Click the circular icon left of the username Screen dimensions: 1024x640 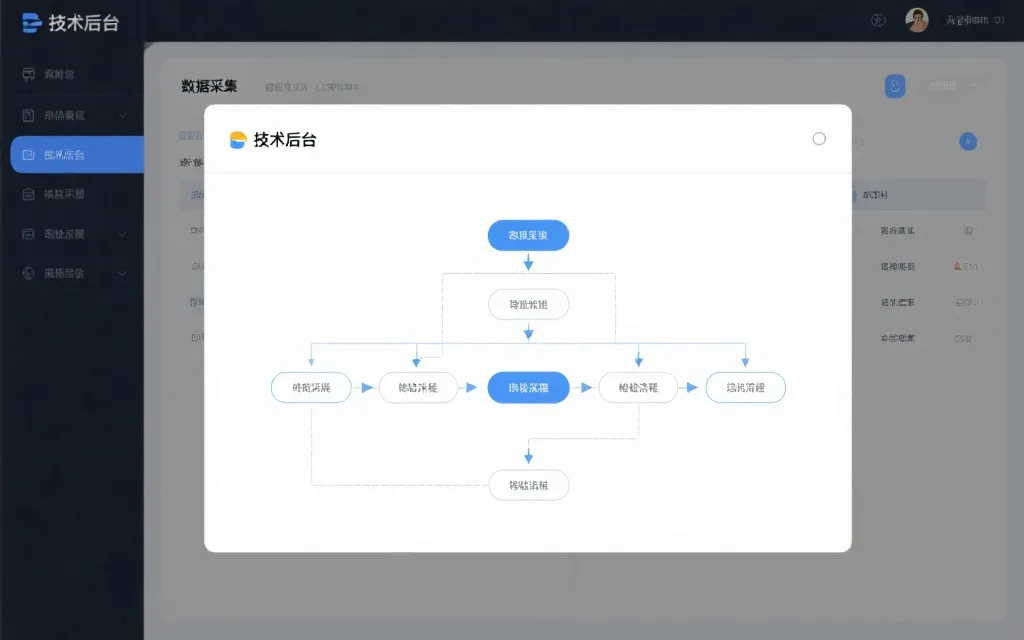click(x=877, y=19)
